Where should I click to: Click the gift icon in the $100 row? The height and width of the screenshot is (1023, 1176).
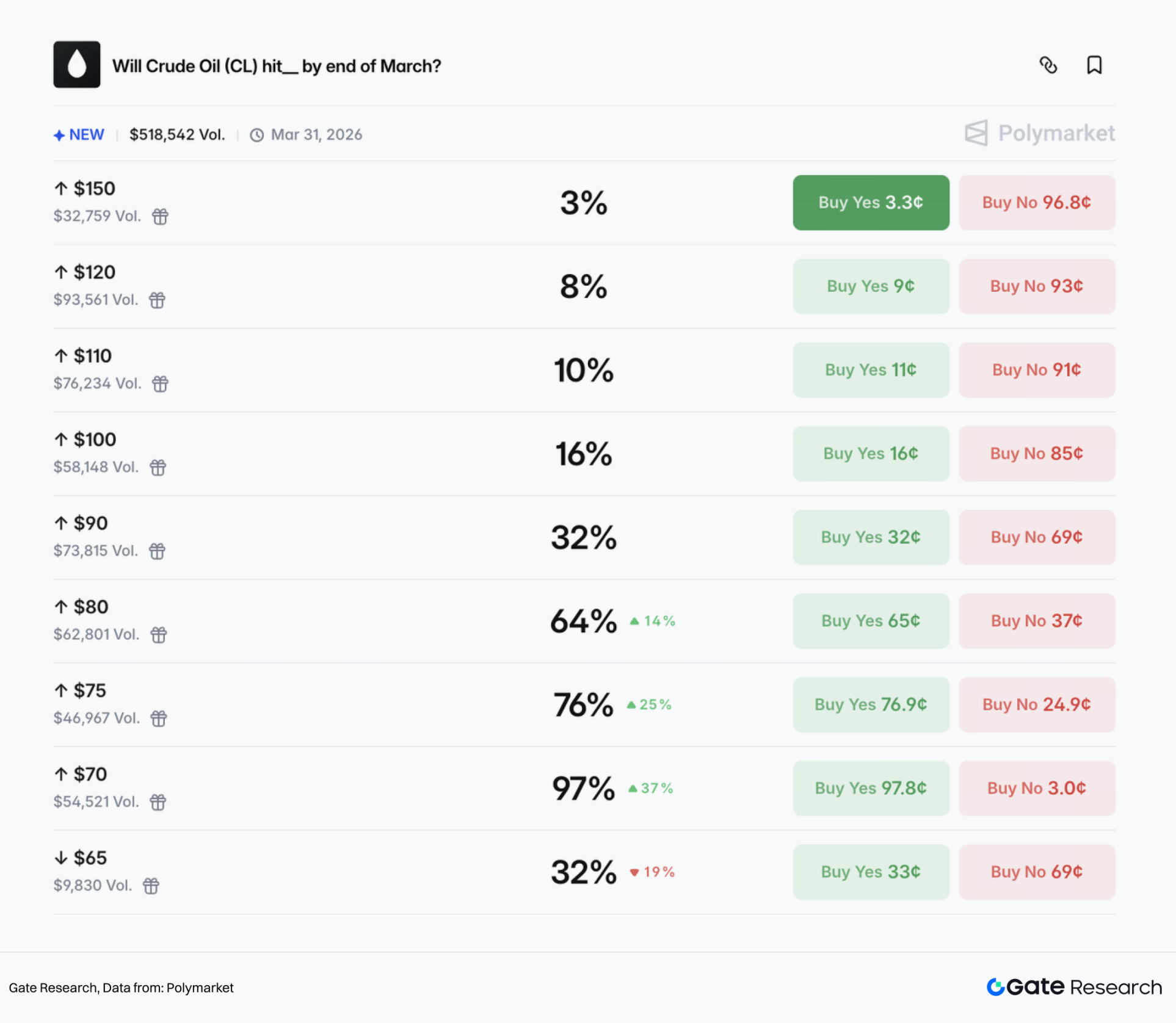158,468
